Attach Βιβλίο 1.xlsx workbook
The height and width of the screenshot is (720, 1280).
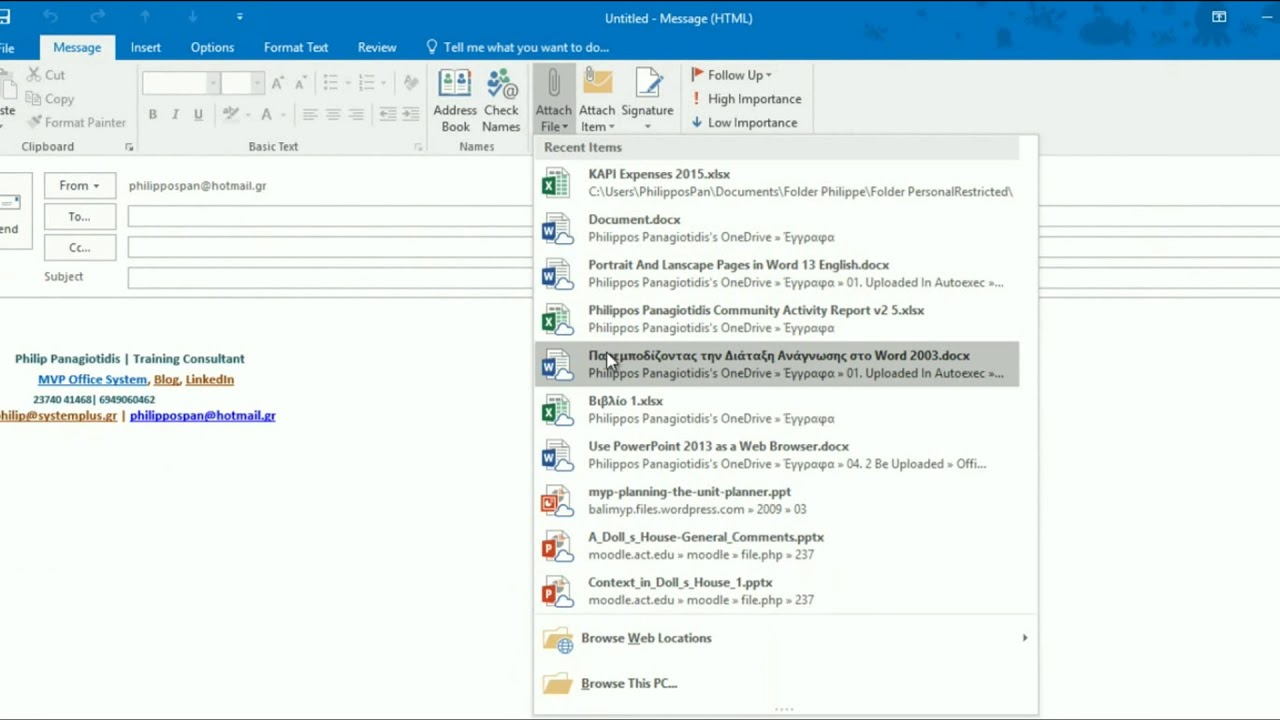coord(777,410)
